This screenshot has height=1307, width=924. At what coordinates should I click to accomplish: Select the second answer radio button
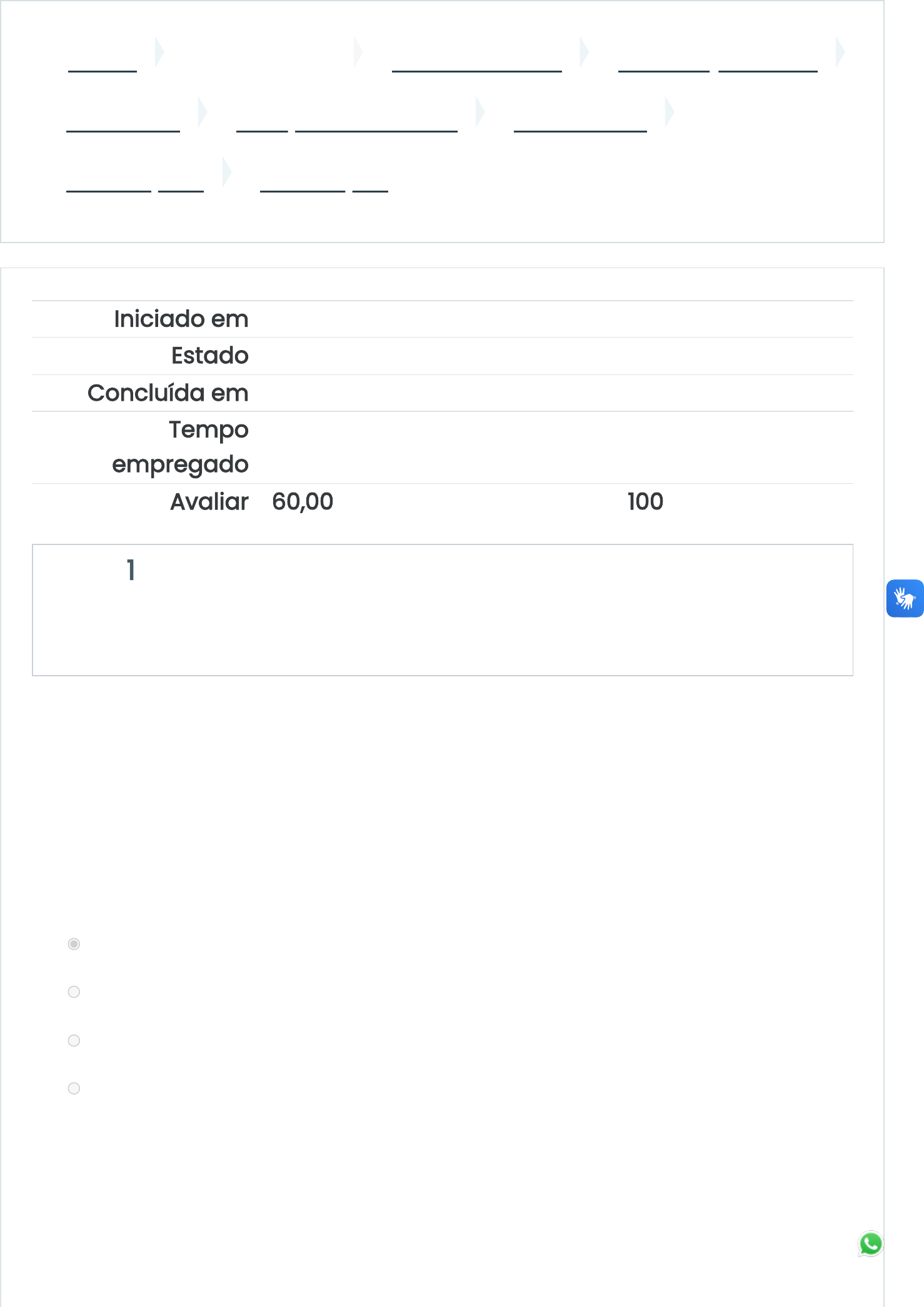74,992
